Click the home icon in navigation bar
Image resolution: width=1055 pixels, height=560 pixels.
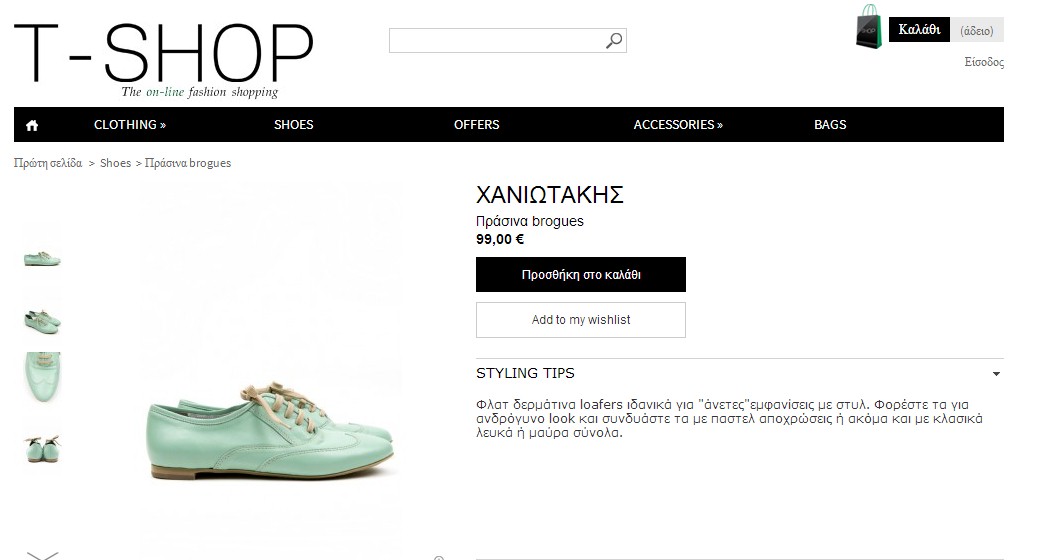32,125
